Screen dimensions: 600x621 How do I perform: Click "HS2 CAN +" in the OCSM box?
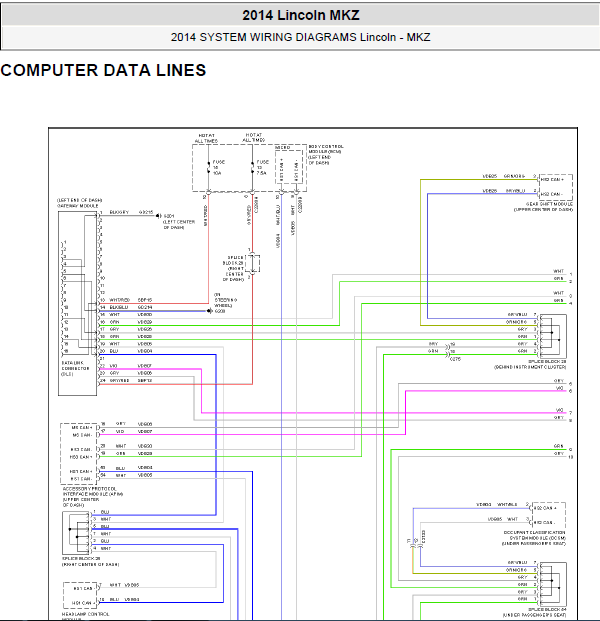coord(546,508)
